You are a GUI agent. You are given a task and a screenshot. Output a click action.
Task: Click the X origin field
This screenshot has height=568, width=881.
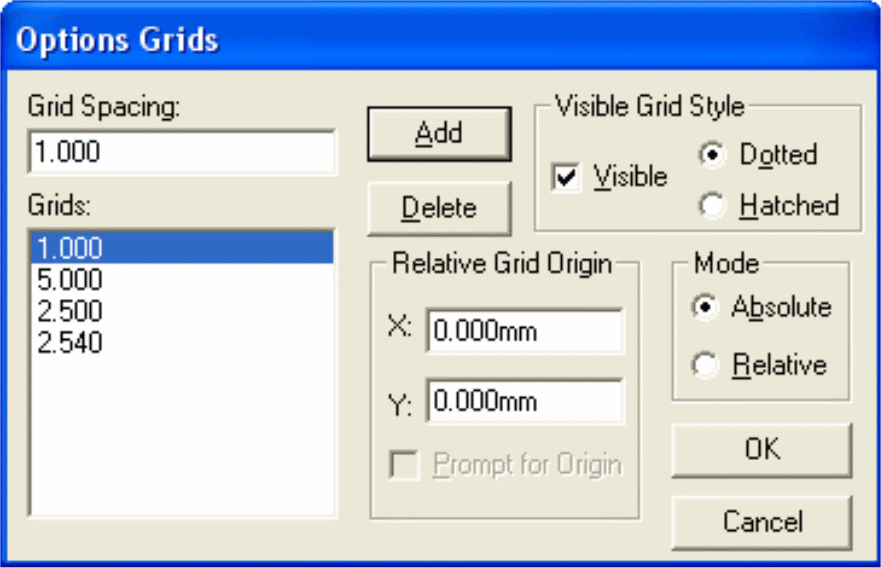coord(524,331)
